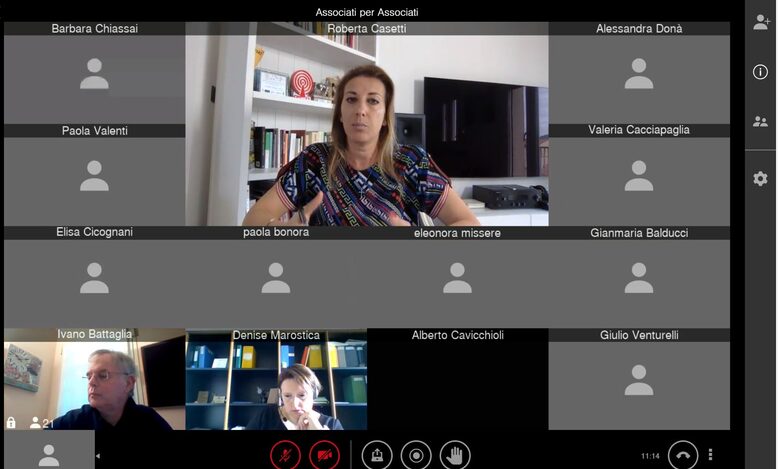Click the self-view avatar thumbnail
The image size is (778, 469).
click(x=49, y=450)
